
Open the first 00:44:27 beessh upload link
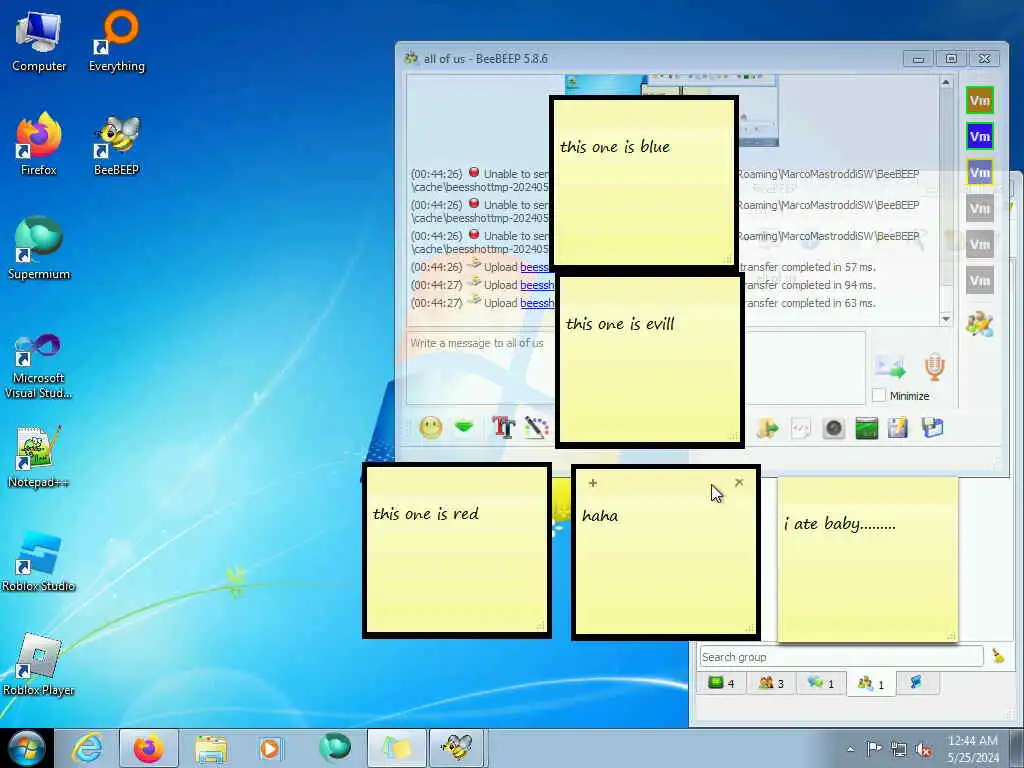tap(537, 285)
